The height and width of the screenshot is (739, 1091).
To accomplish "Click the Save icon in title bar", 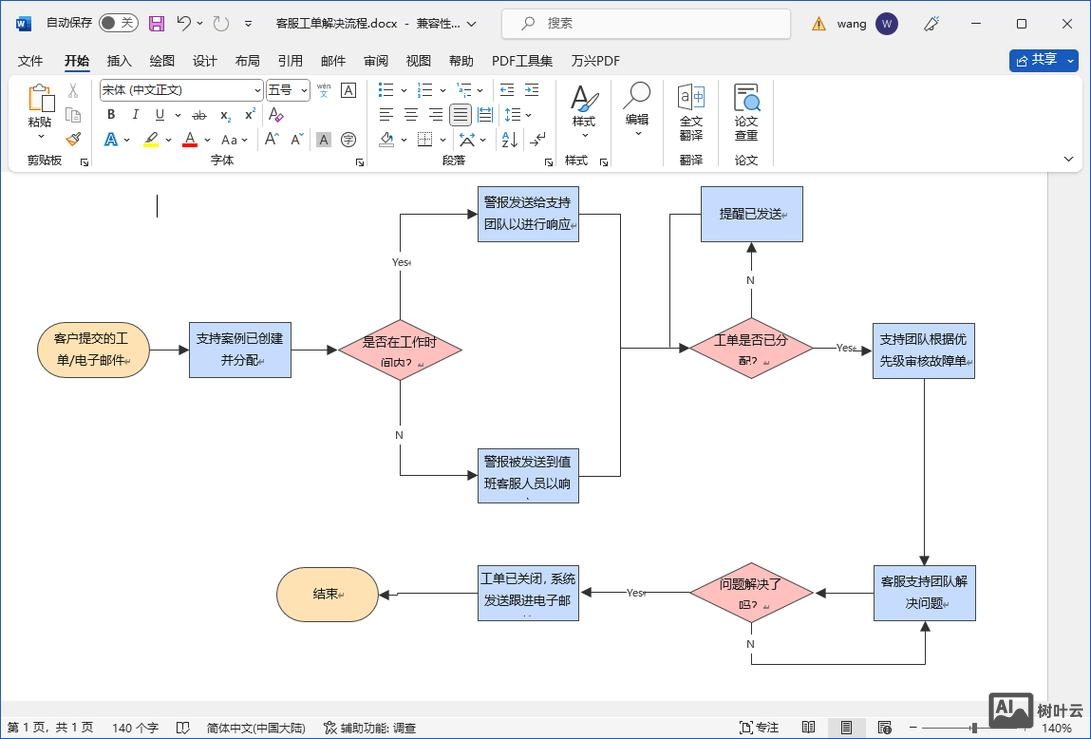I will (156, 23).
